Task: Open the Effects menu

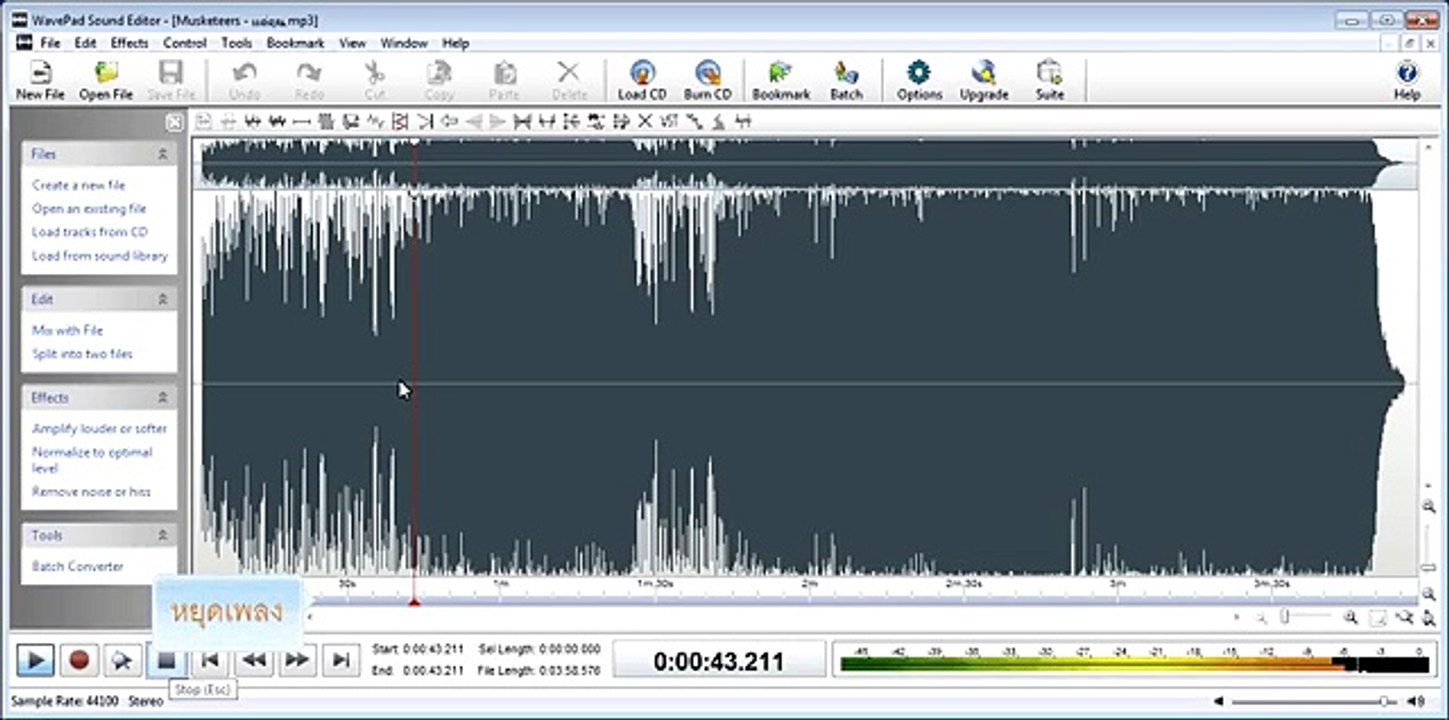Action: coord(129,43)
